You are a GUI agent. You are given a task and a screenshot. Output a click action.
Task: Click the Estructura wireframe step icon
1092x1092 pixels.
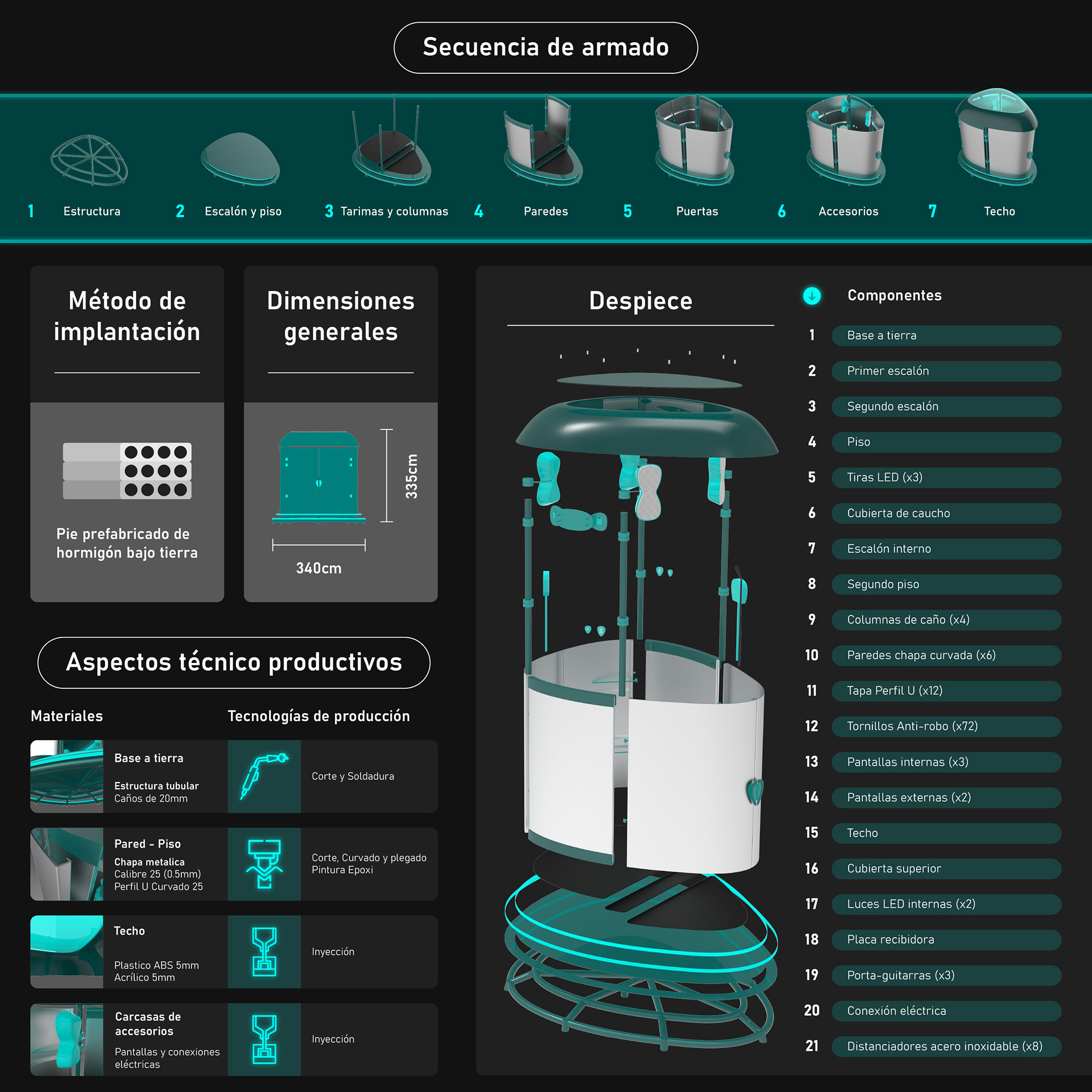89,160
